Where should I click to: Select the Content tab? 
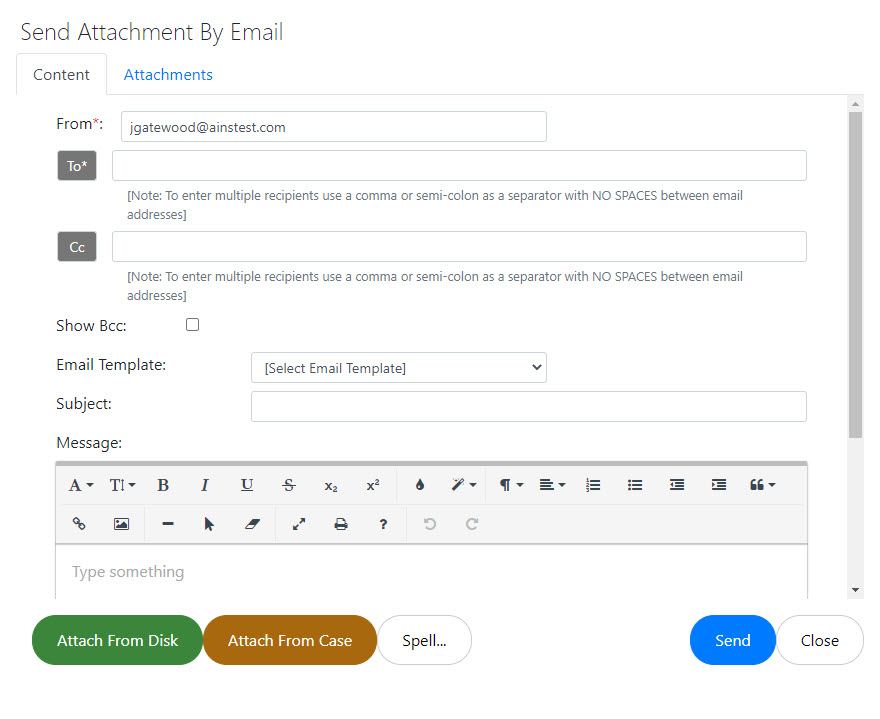[61, 75]
